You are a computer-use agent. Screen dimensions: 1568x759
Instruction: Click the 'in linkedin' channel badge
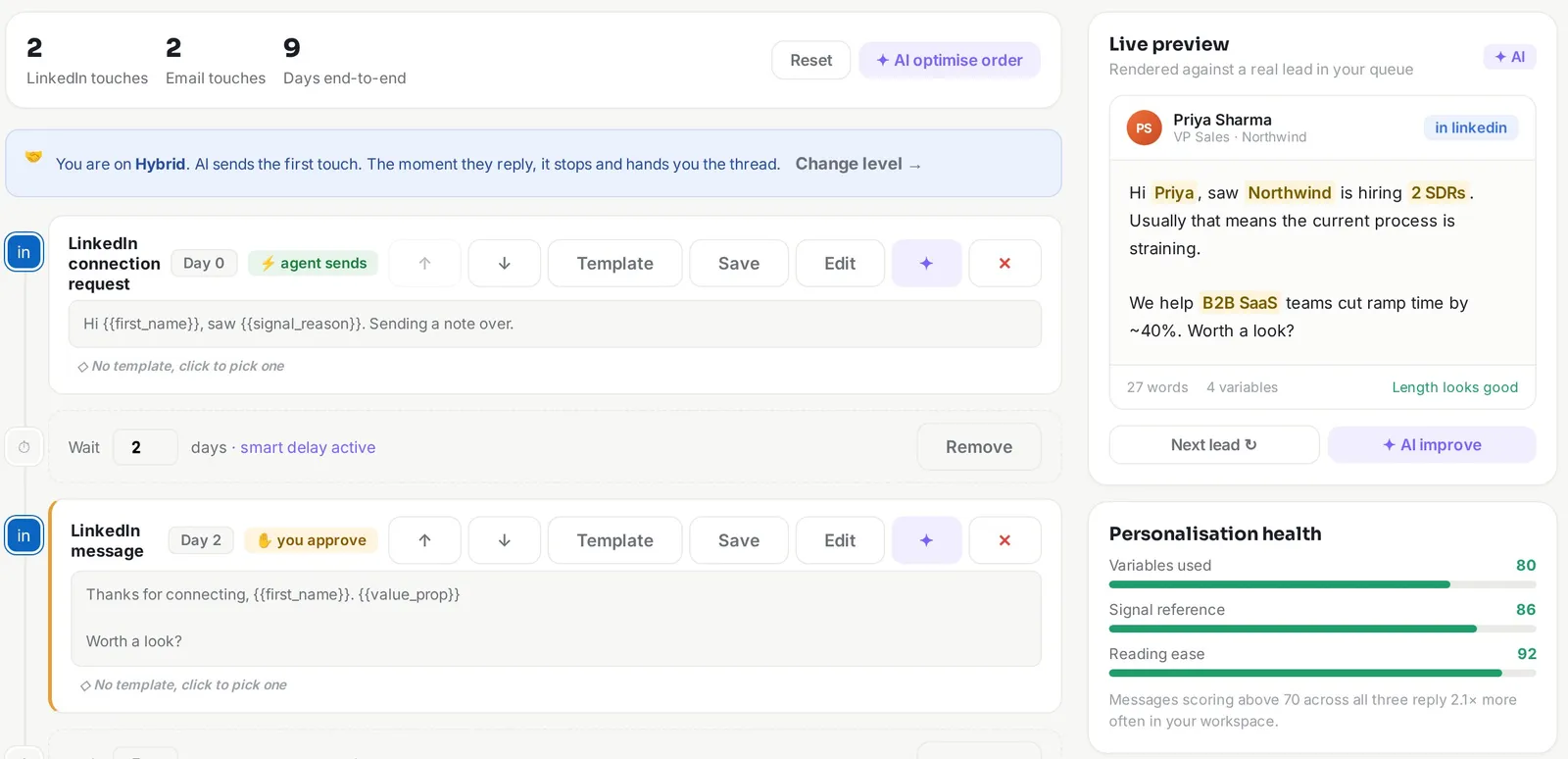coord(1471,127)
